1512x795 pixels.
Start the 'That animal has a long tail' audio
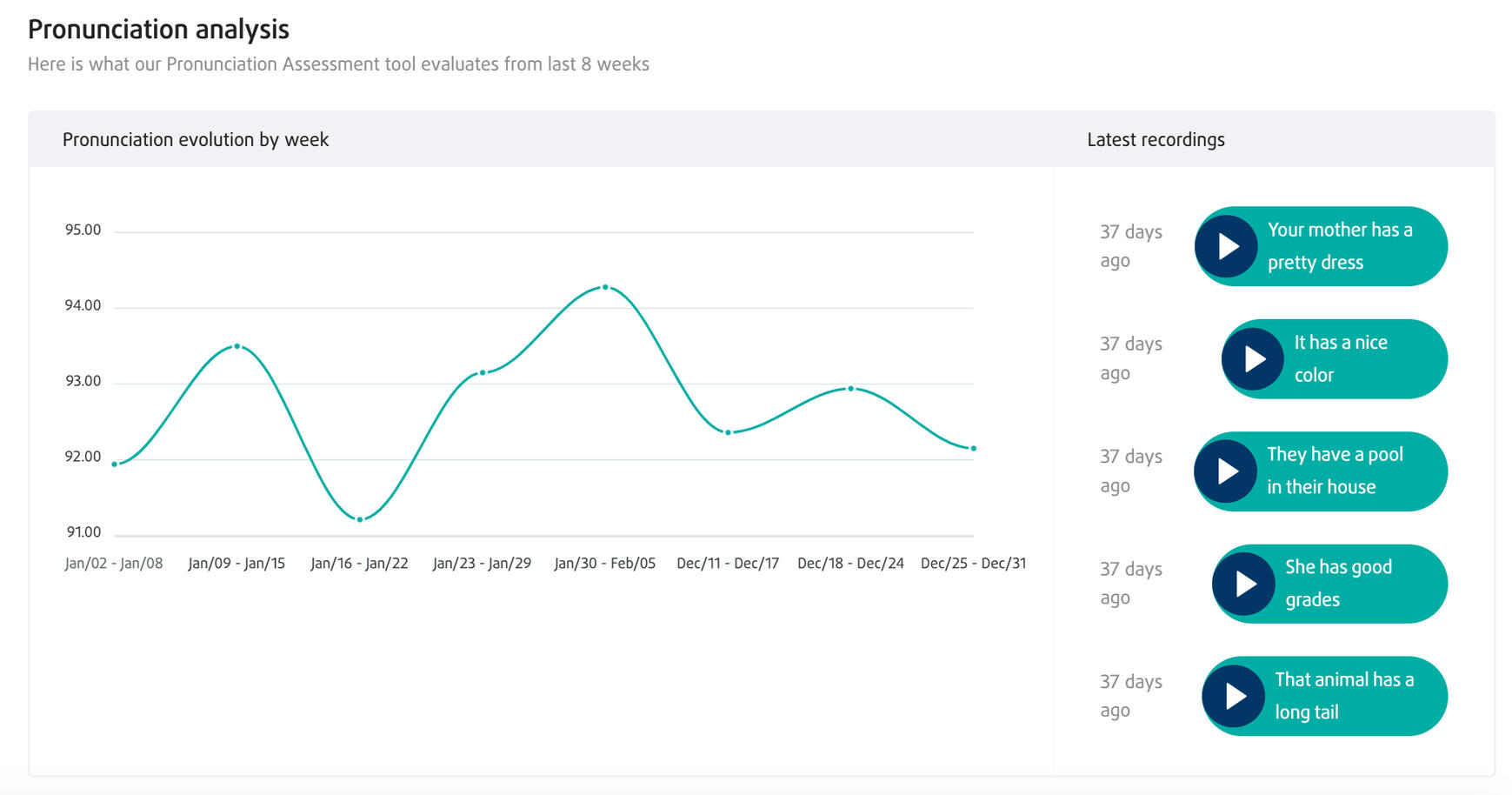[x=1233, y=696]
